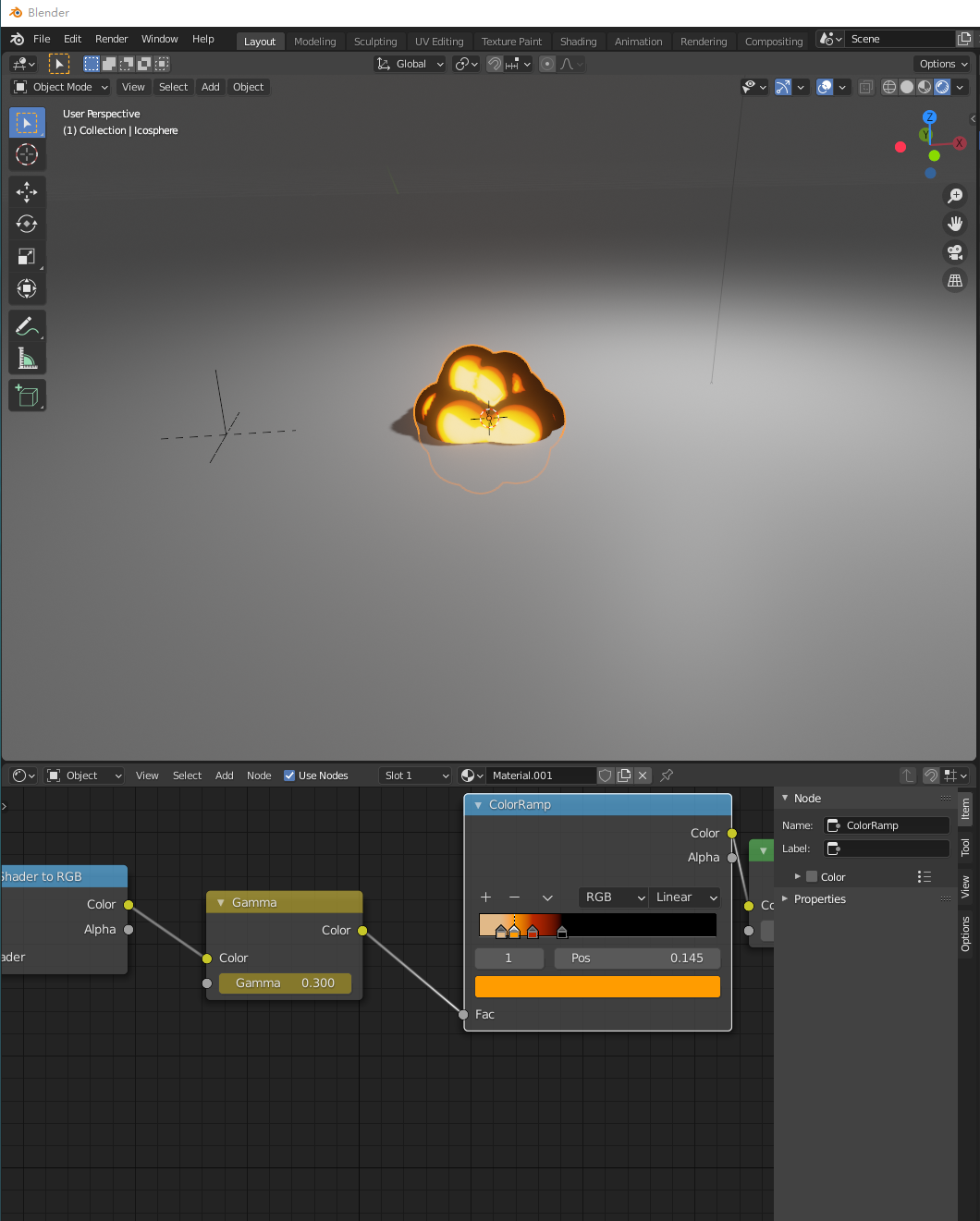Open the pivot point dropdown
This screenshot has width=980, height=1221.
coord(466,64)
